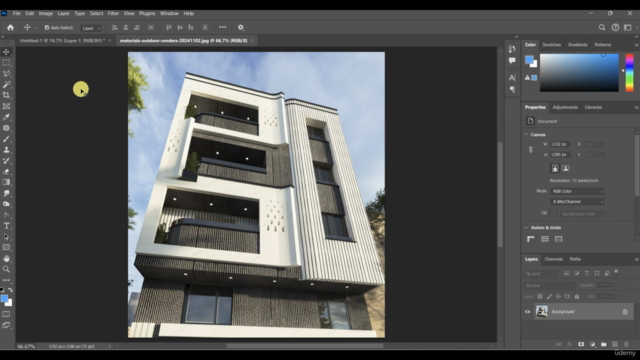
Task: Select the Blur tool
Action: click(6, 193)
